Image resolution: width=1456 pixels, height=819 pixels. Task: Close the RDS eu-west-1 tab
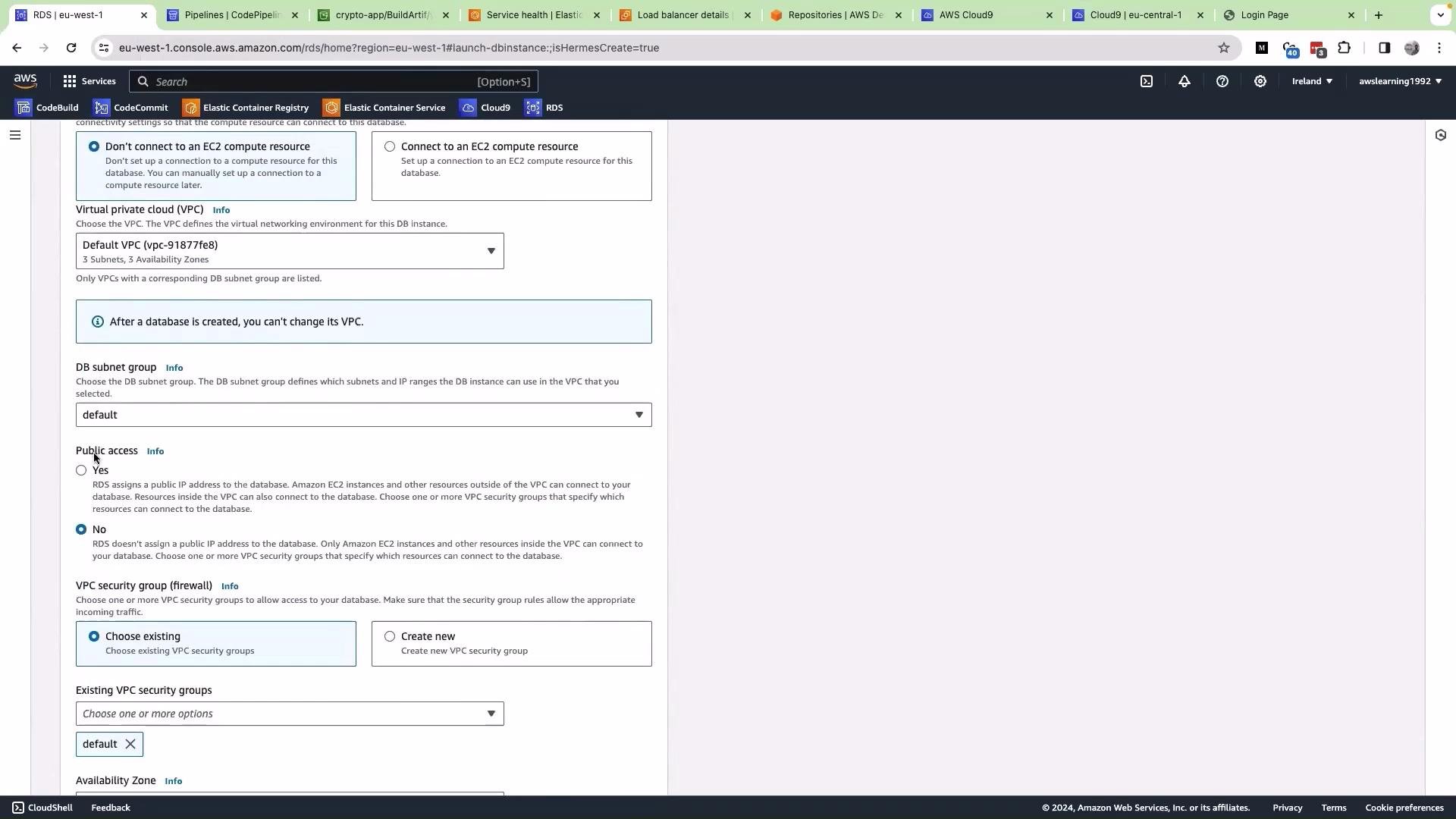tap(144, 15)
